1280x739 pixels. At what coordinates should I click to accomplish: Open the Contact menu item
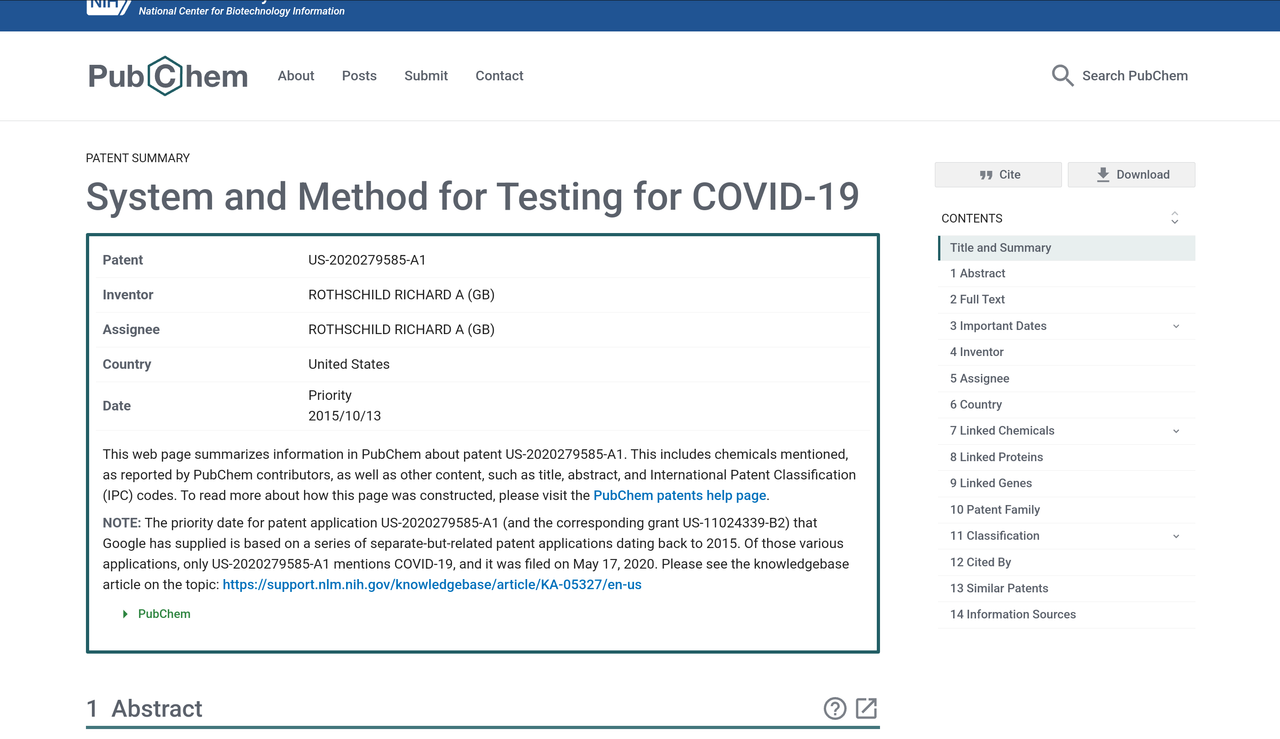(499, 76)
